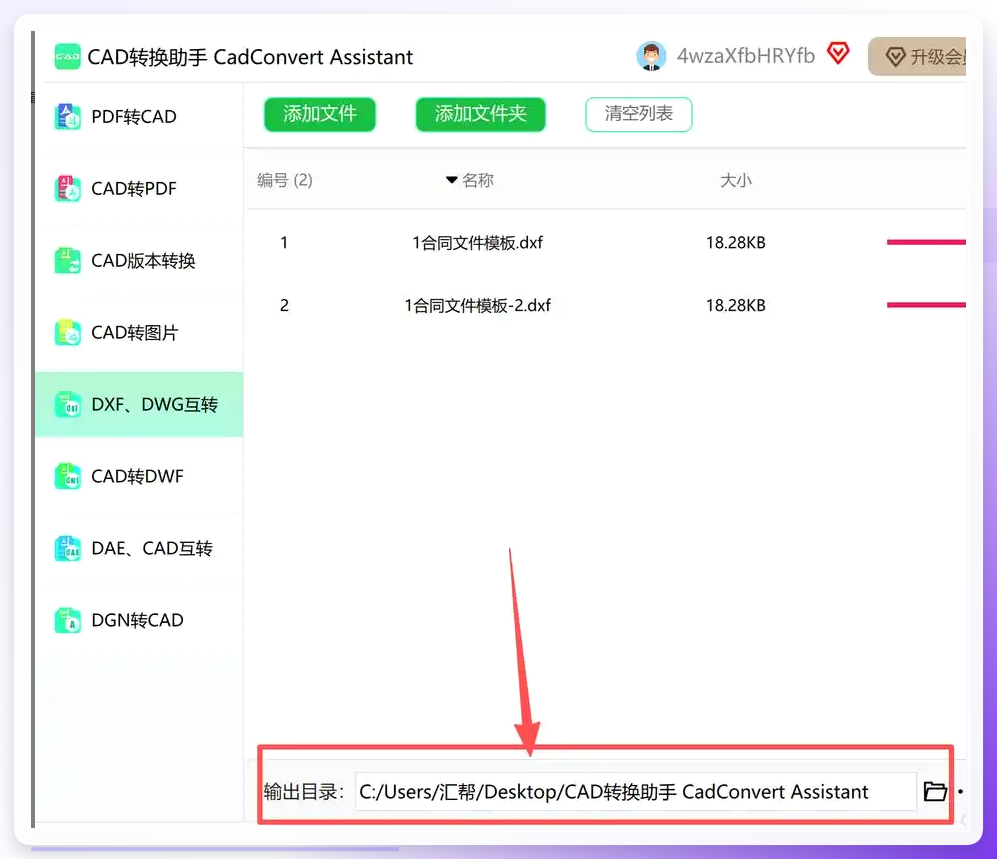This screenshot has width=997, height=859.
Task: Click the progress bar for 1合同文件模板.dxf
Action: (926, 242)
